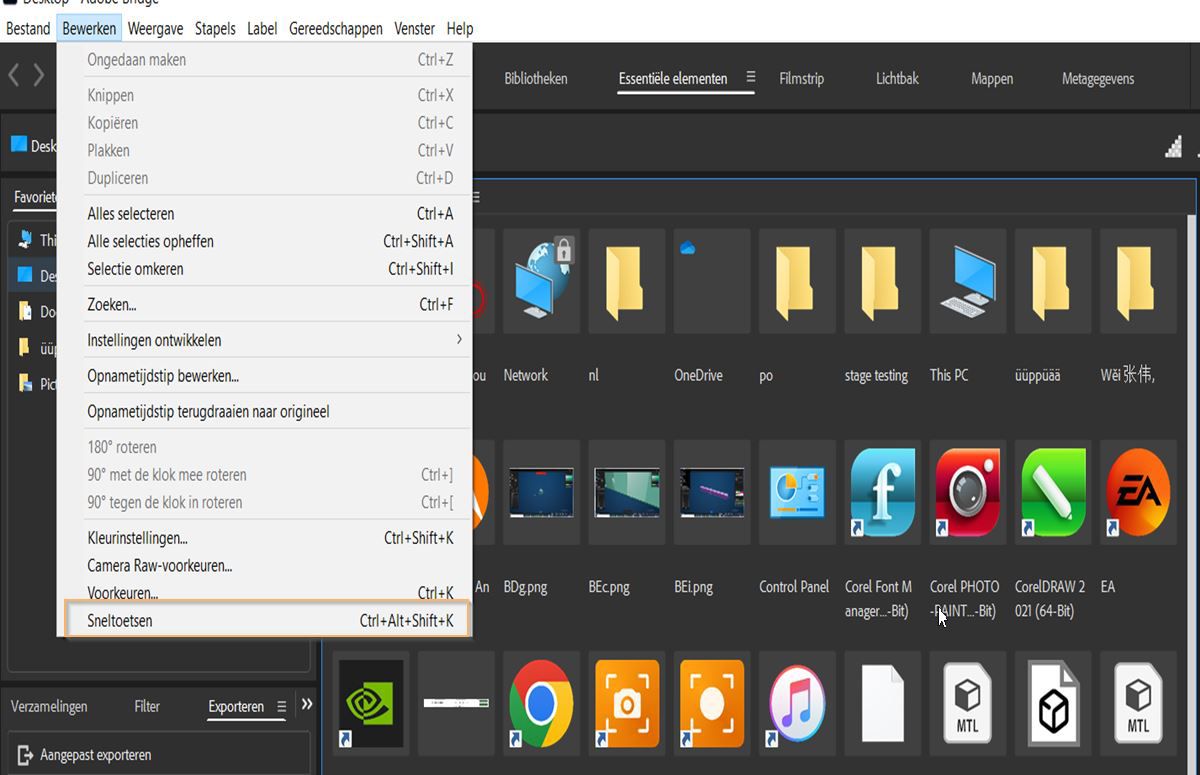Open Kleurinstellingen...

(x=270, y=538)
